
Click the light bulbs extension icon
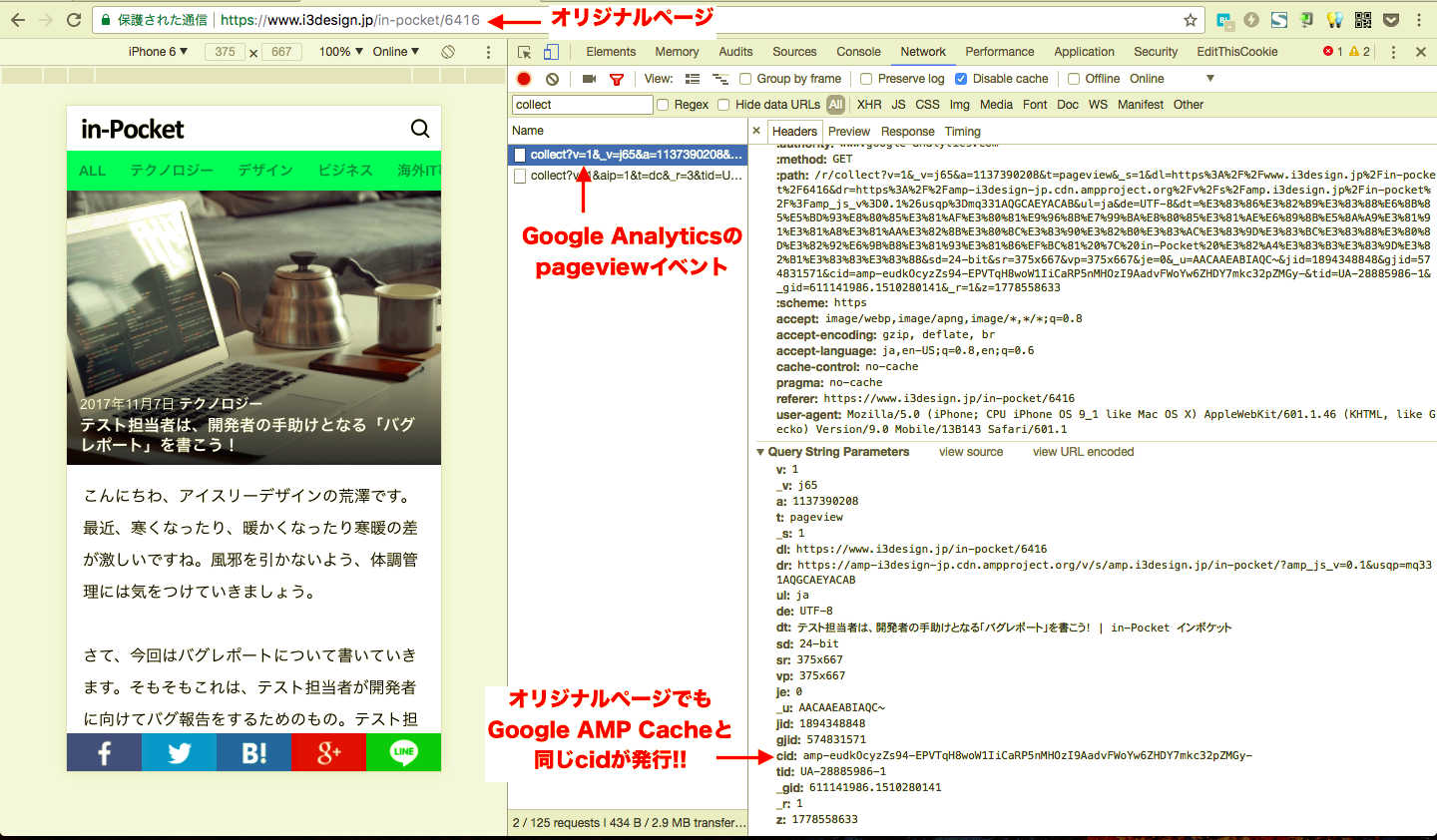tap(1335, 20)
